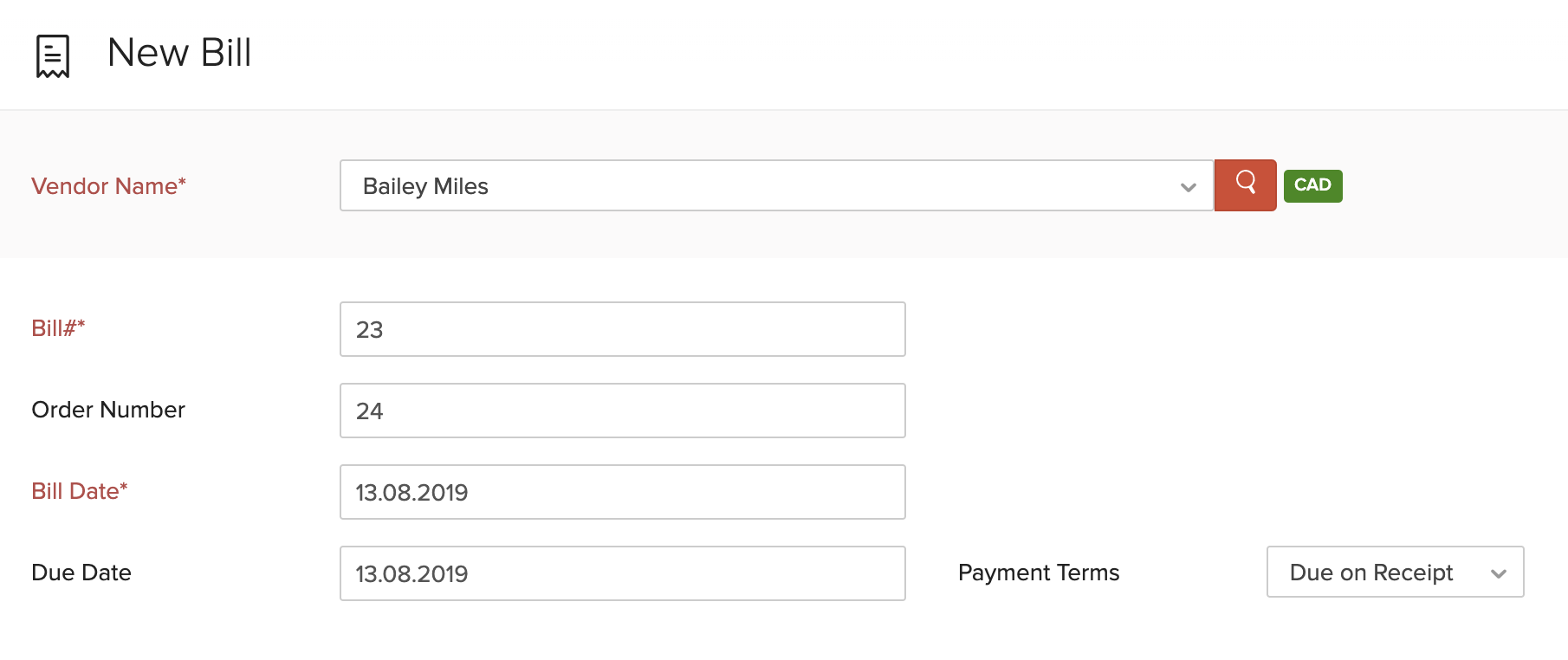Click the Order Number label
The image size is (1568, 660).
coord(108,410)
